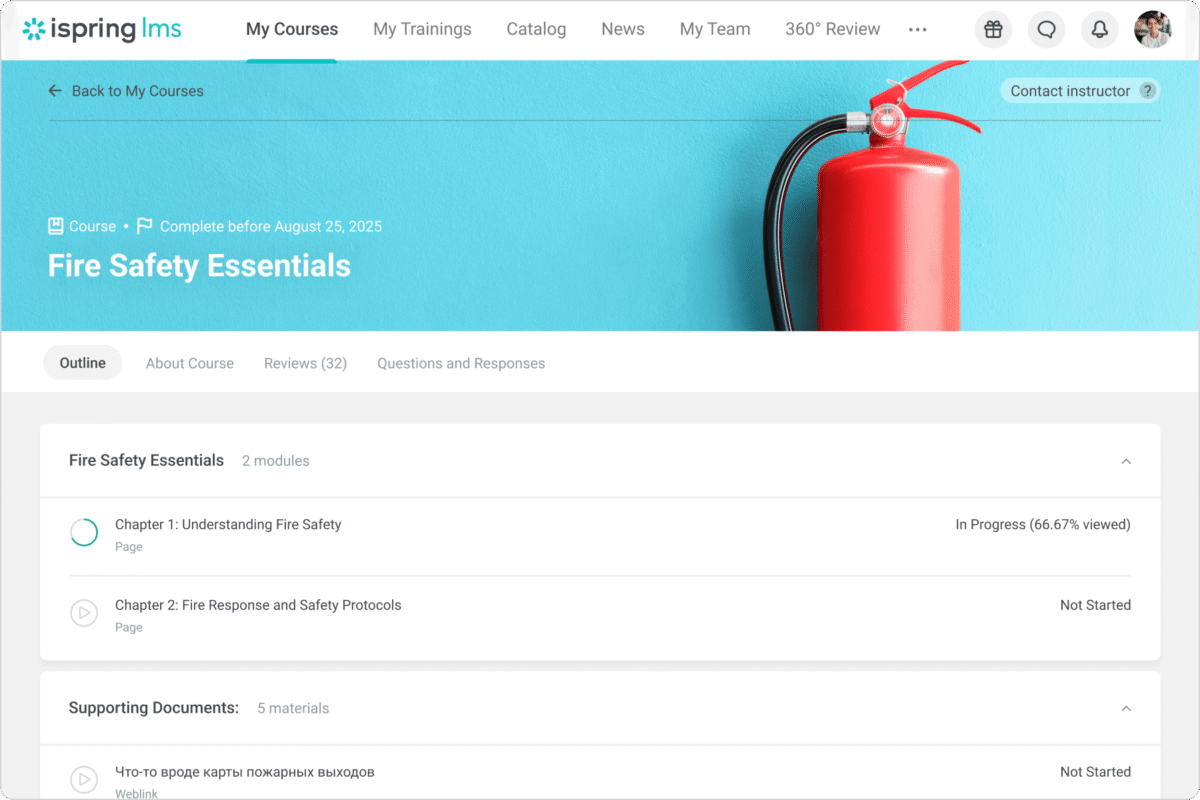Collapse the Fire Safety Essentials section
This screenshot has width=1200, height=800.
click(x=1126, y=461)
